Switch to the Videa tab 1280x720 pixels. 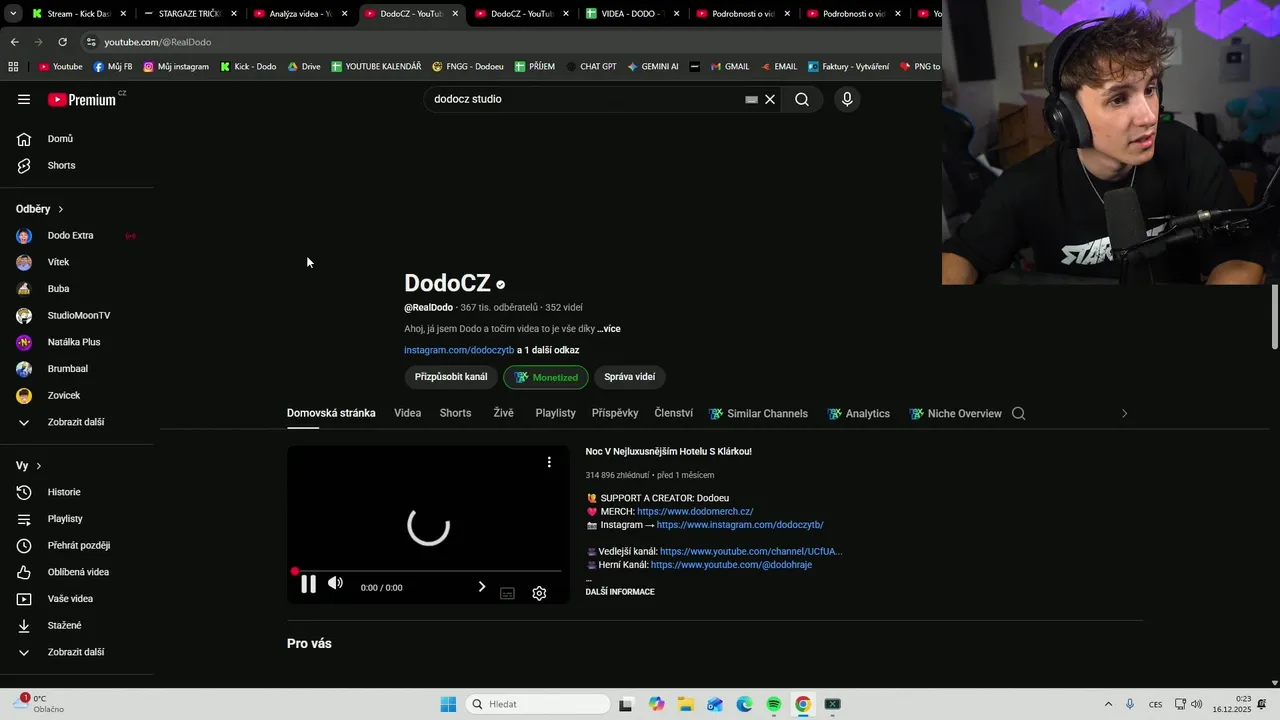pyautogui.click(x=407, y=413)
